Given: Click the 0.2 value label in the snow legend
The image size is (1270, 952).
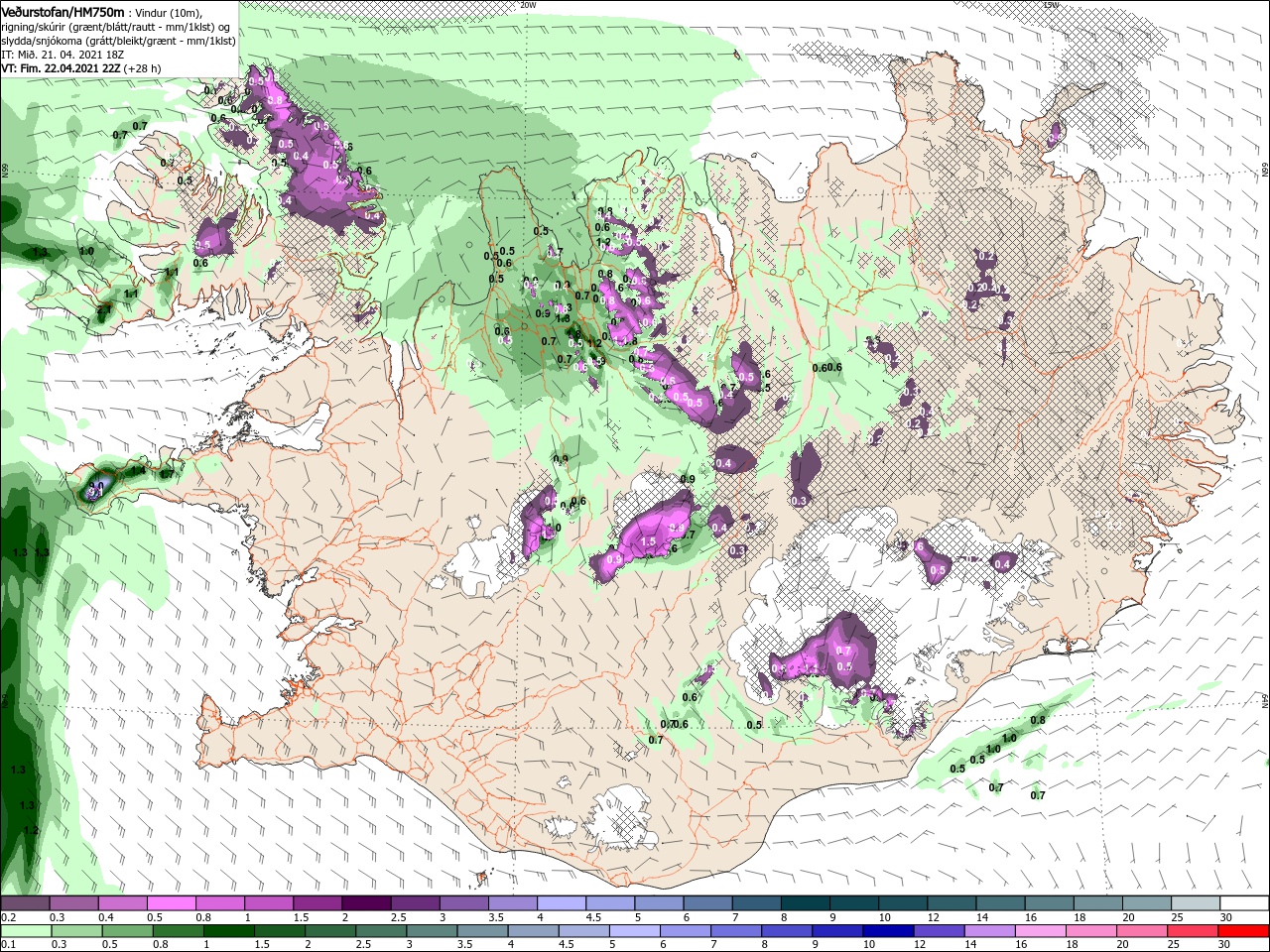Looking at the screenshot, I should pyautogui.click(x=8, y=917).
